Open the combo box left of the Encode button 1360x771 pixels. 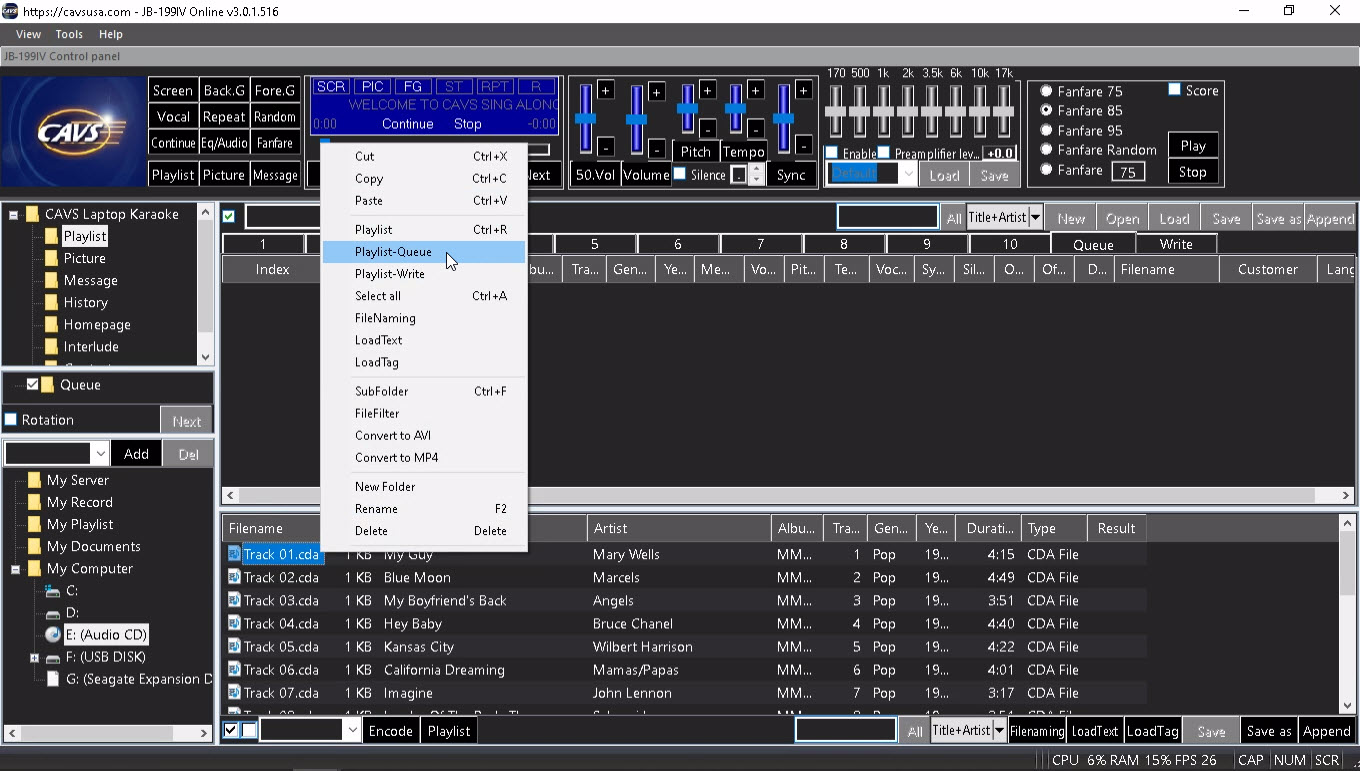pyautogui.click(x=352, y=731)
